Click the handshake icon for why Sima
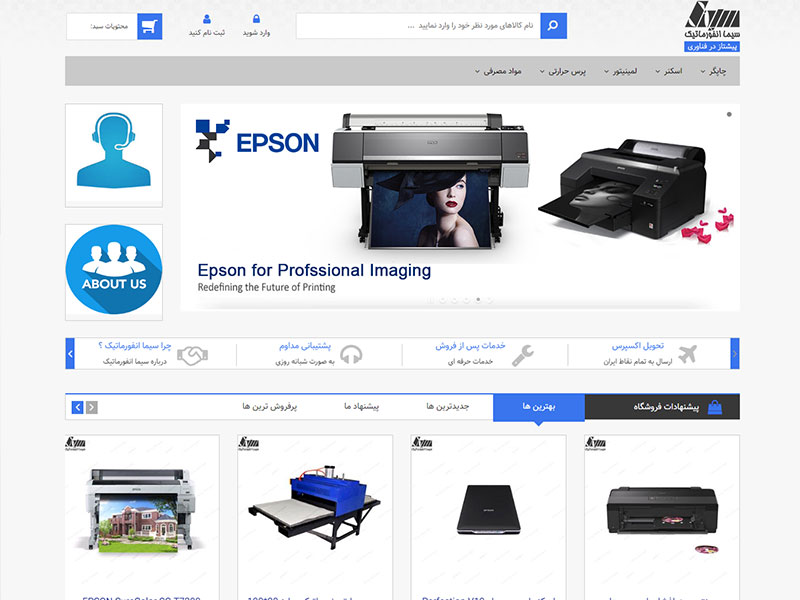 point(192,355)
